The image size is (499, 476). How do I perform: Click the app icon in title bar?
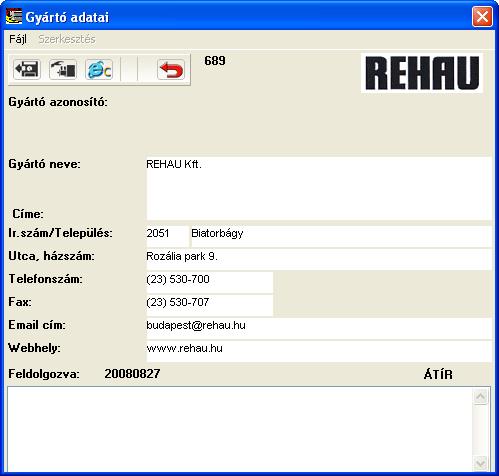coord(14,17)
